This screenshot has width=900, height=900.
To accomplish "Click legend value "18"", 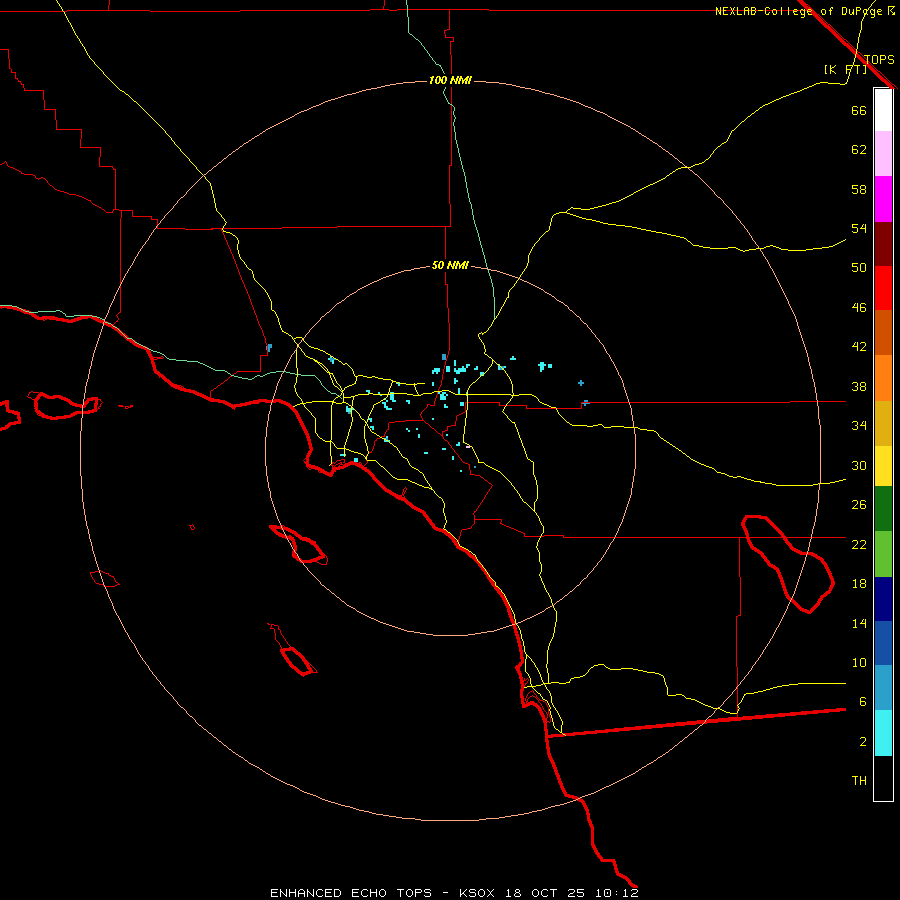I will pyautogui.click(x=859, y=584).
